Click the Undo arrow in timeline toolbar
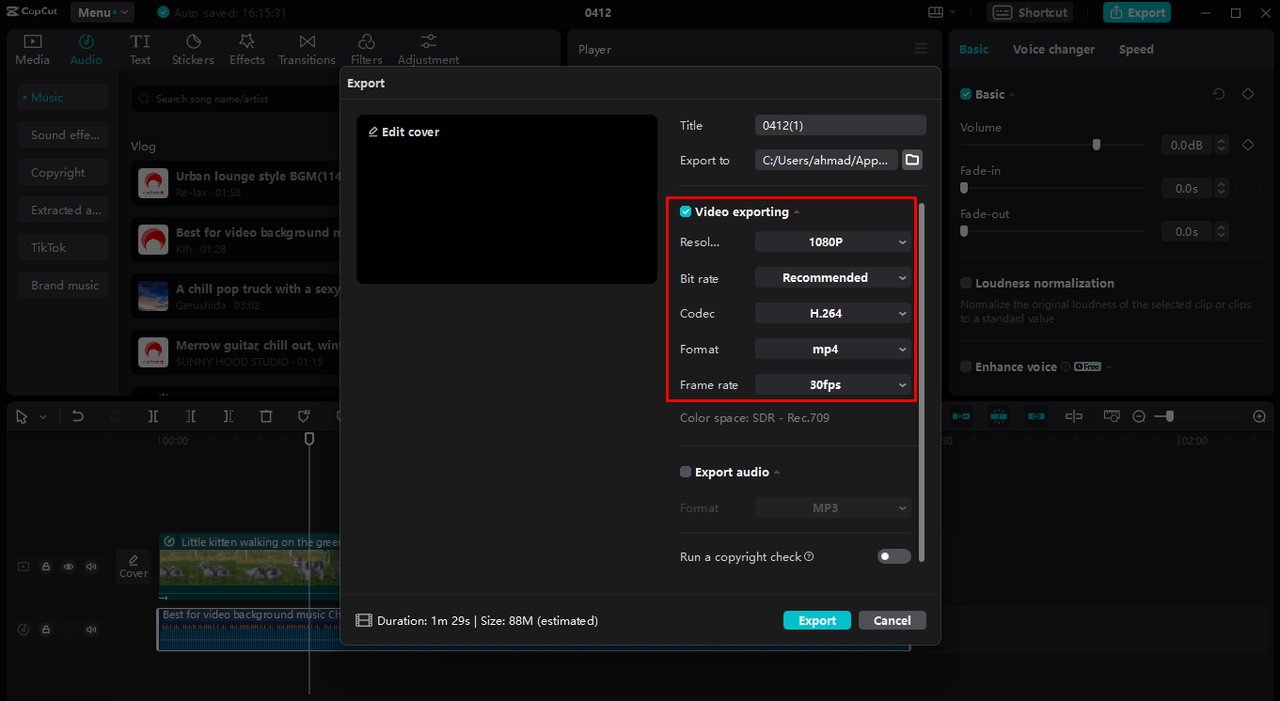 [x=78, y=416]
